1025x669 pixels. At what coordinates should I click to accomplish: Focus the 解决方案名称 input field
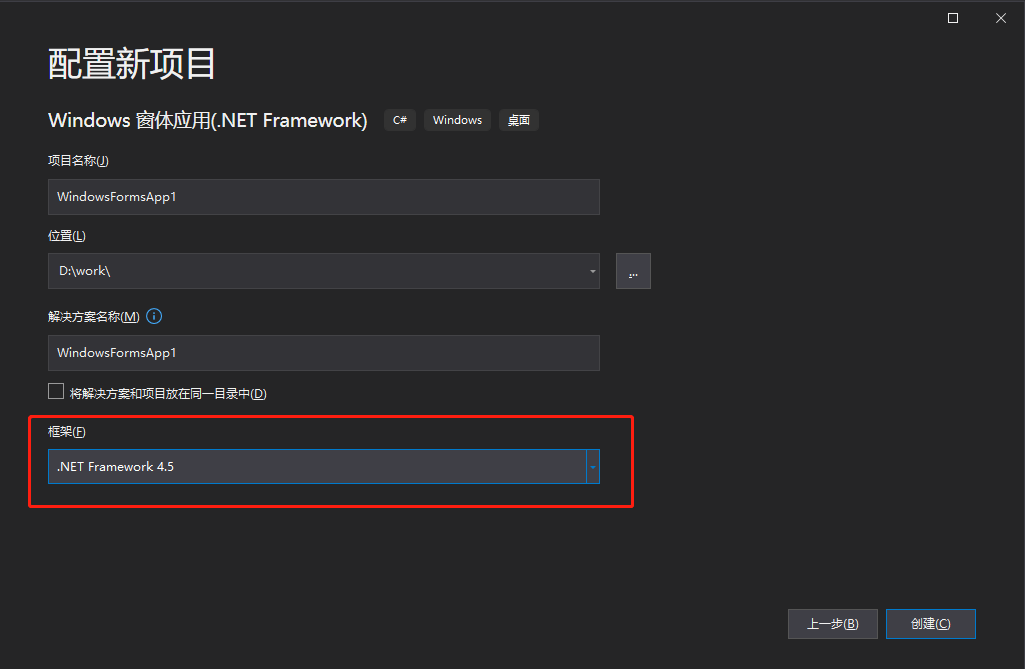pyautogui.click(x=324, y=353)
